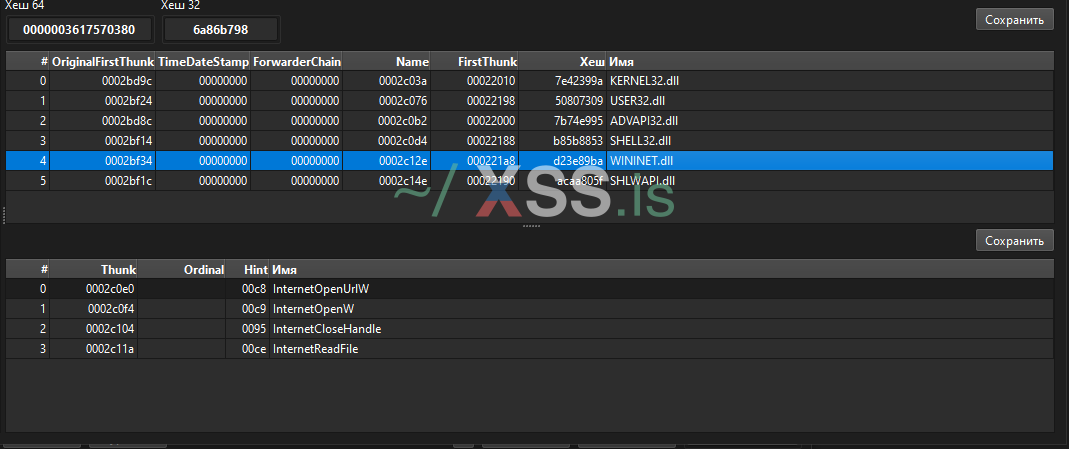Sort by the ForwarderChain column header
This screenshot has width=1069, height=449.
297,61
